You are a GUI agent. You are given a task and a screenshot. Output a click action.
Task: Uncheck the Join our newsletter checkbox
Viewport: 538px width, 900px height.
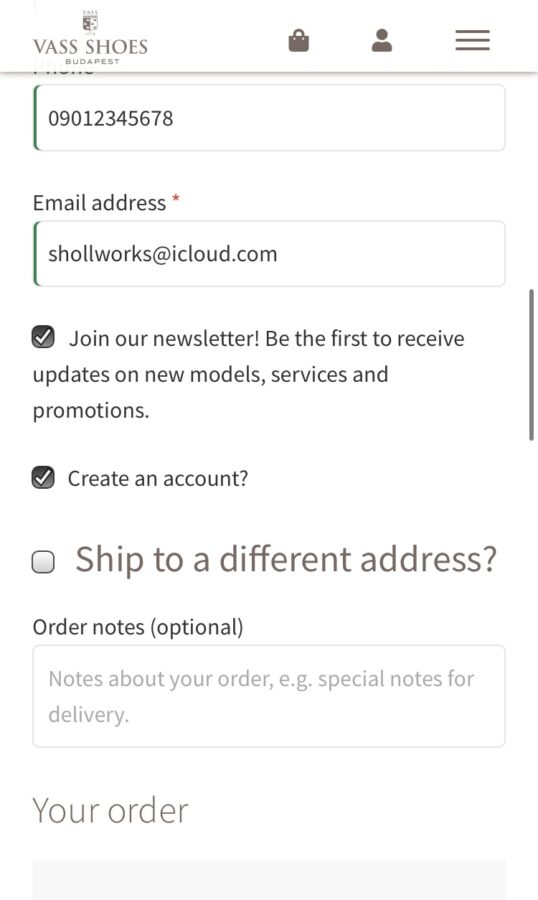click(x=43, y=337)
